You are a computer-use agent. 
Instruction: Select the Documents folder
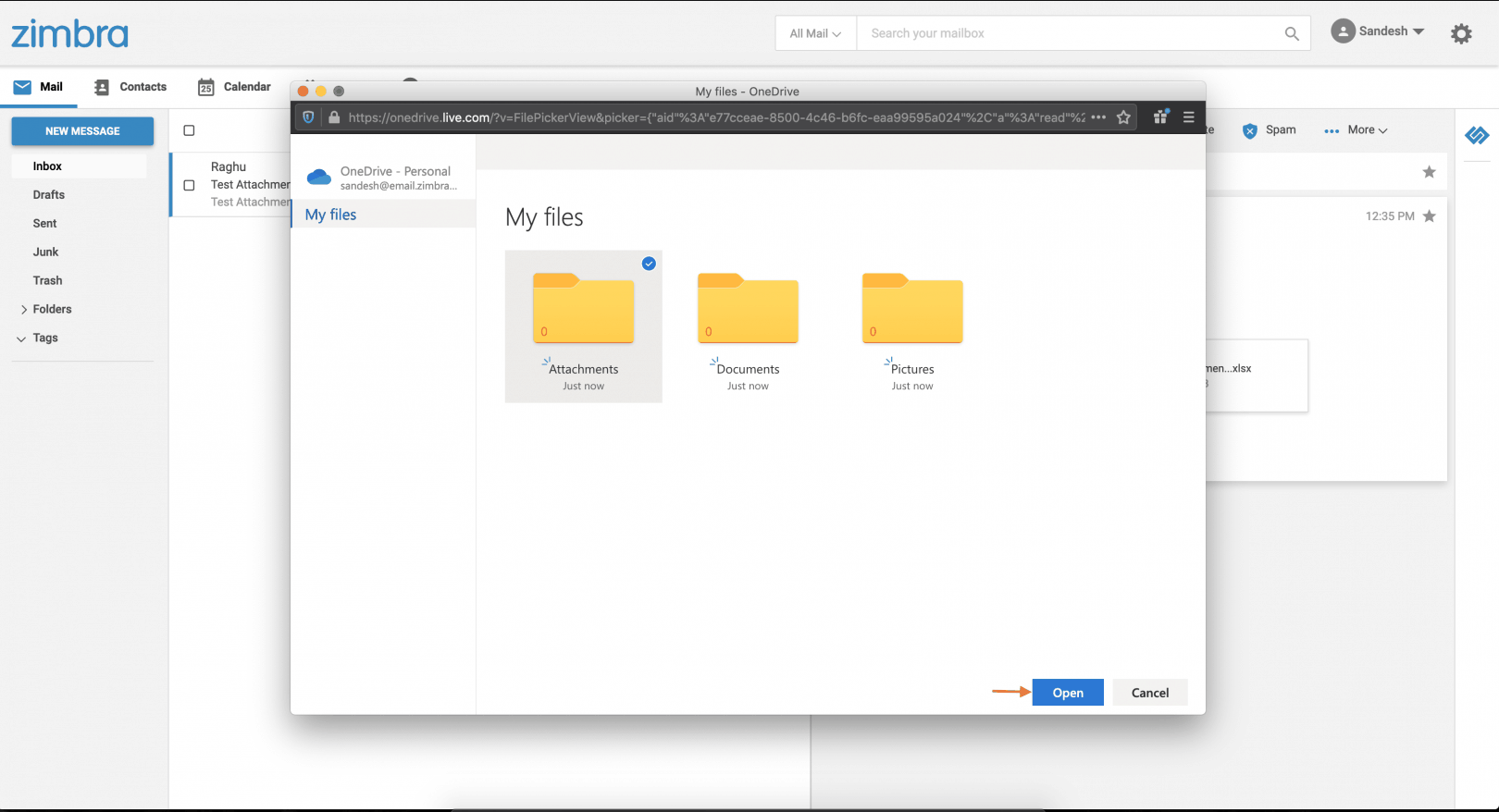click(x=748, y=326)
